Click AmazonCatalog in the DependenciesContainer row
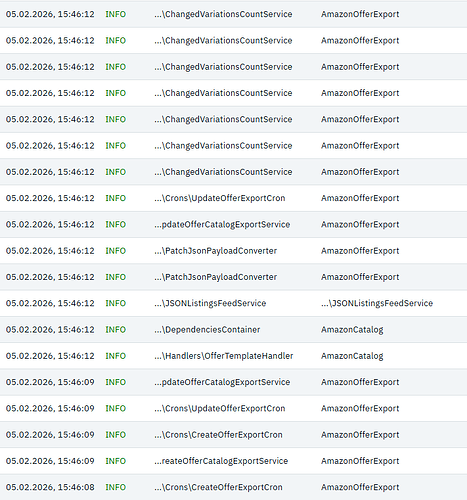Viewport: 467px width, 500px height. tap(352, 330)
